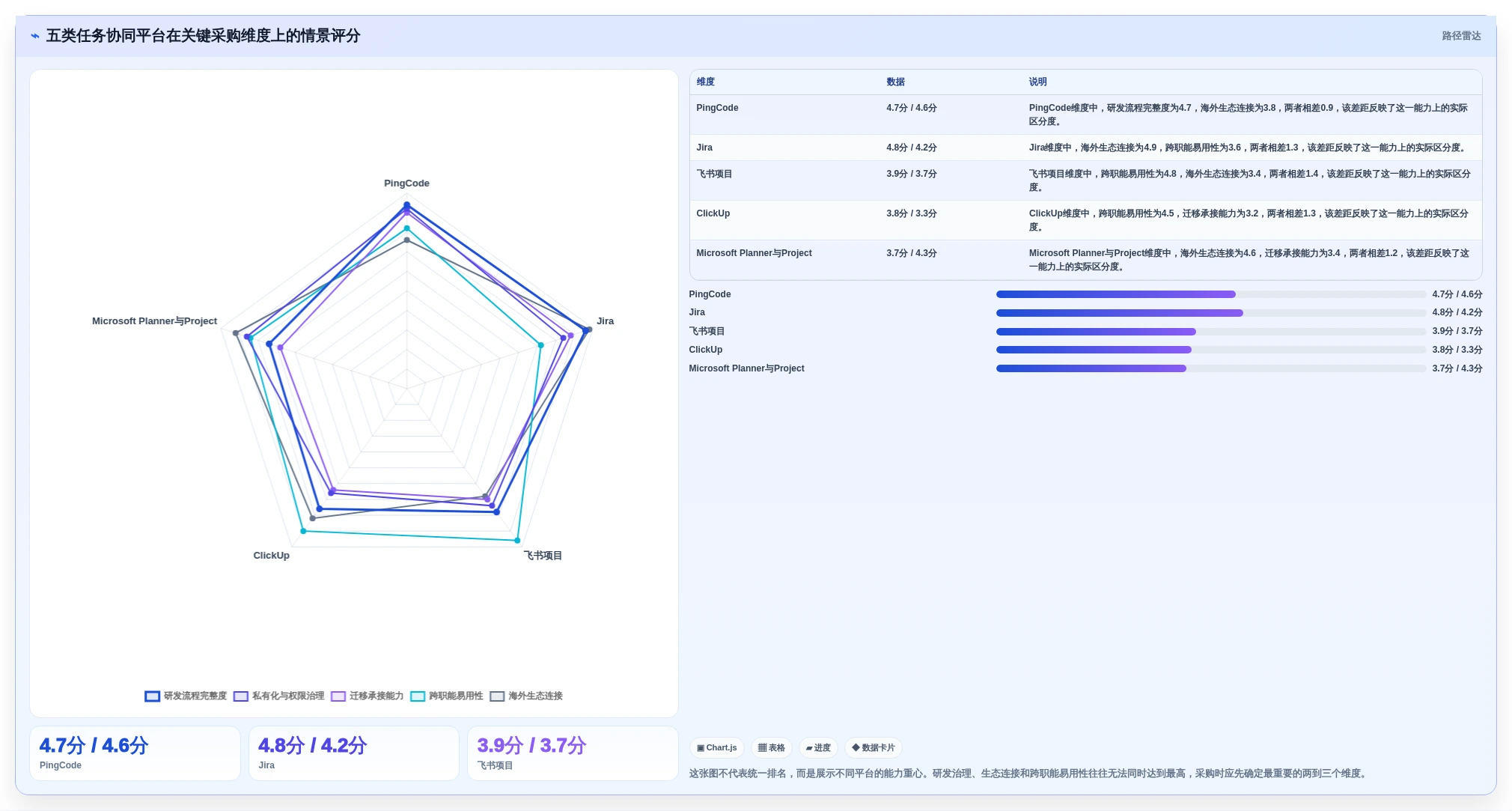Toggle 迁移承接能力 legend series
The width and height of the screenshot is (1512, 811).
[x=367, y=696]
